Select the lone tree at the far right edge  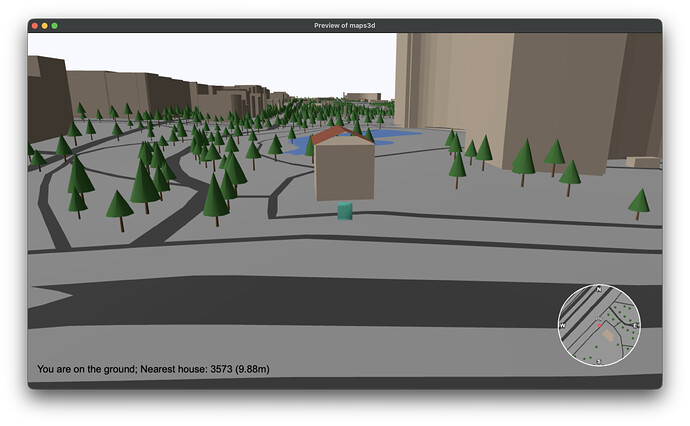[x=639, y=204]
